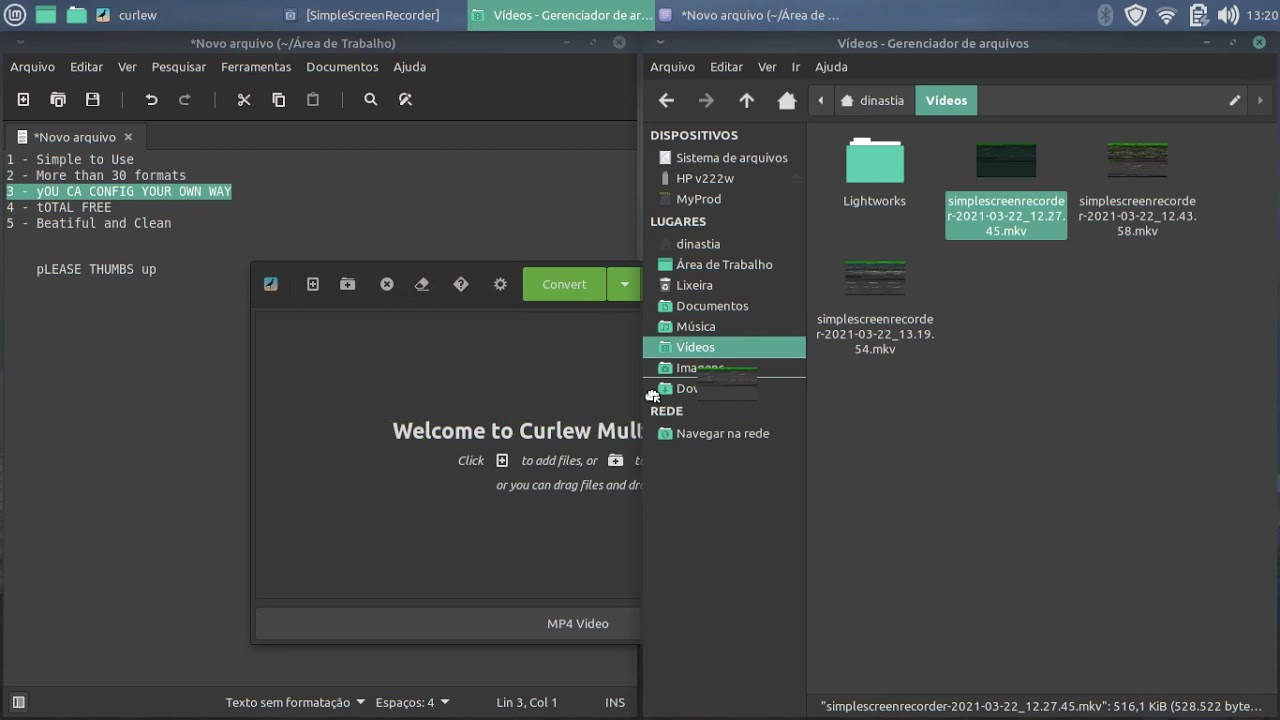Click the volume speaker tray icon
Viewport: 1280px width, 720px height.
[x=1228, y=15]
